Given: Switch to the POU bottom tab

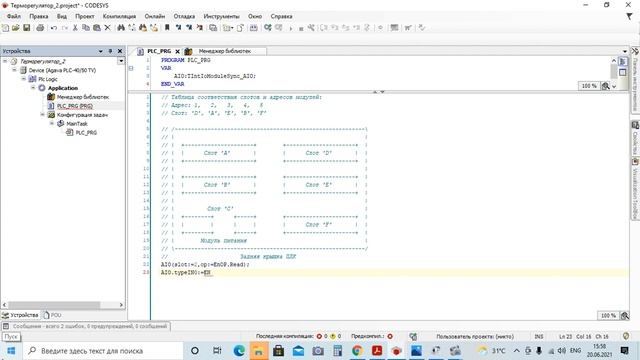Looking at the screenshot, I should click(52, 315).
